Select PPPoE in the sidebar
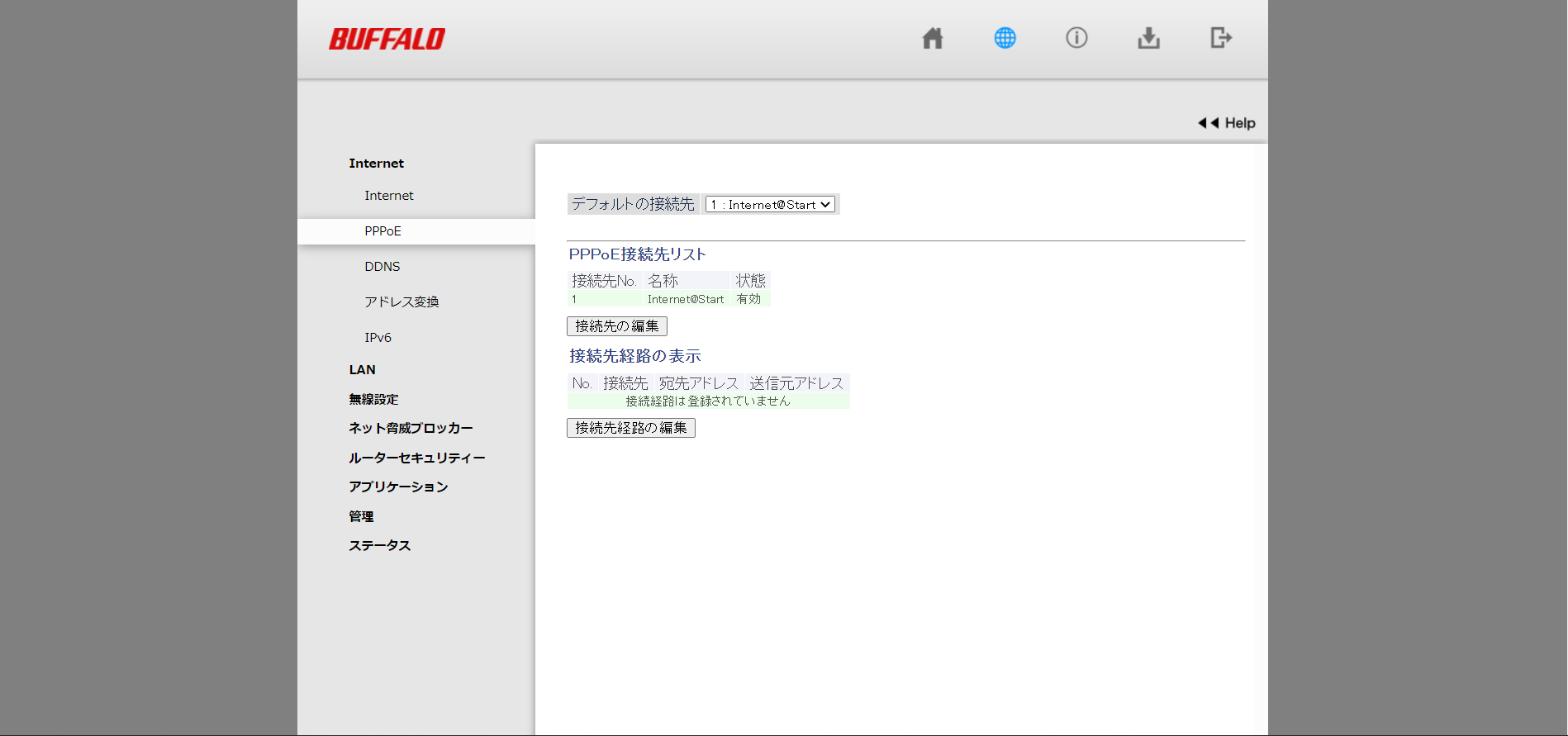This screenshot has height=736, width=1568. pyautogui.click(x=382, y=231)
